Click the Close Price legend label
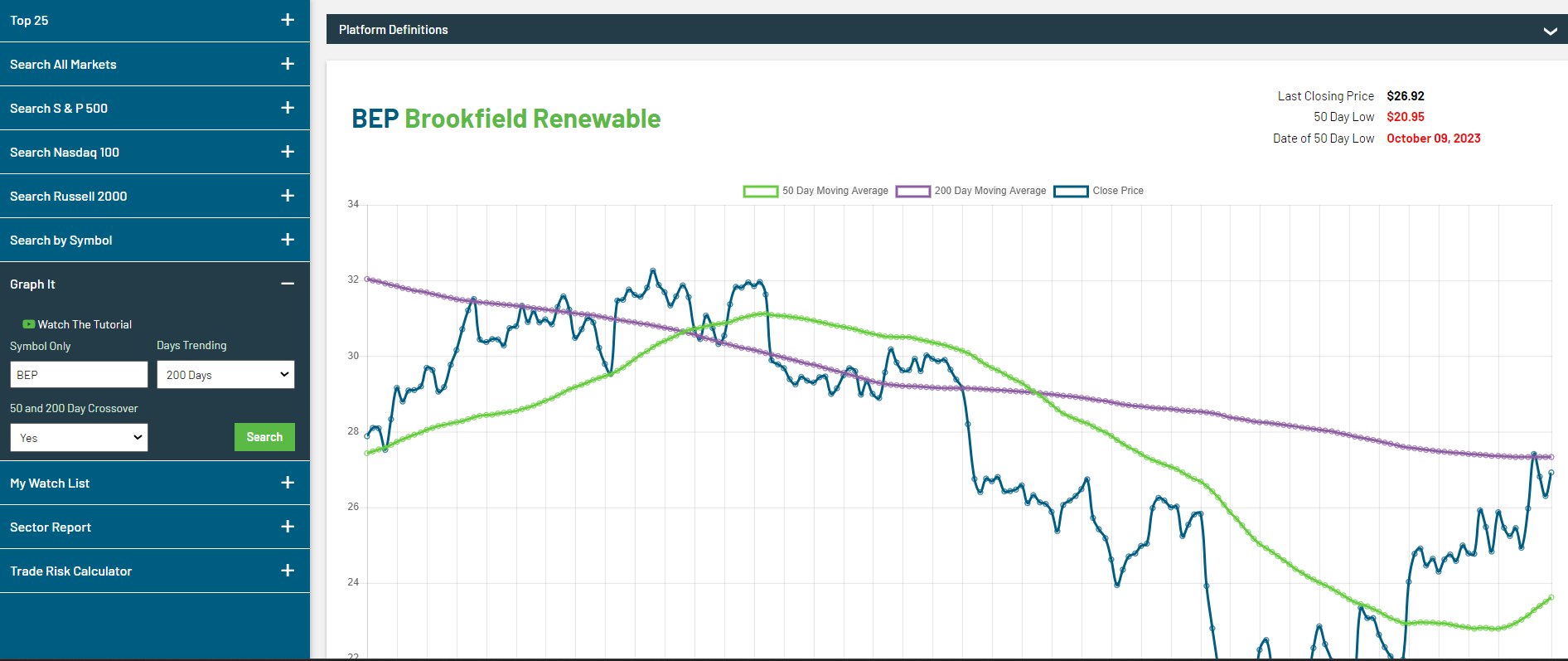1568x661 pixels. pos(1118,191)
